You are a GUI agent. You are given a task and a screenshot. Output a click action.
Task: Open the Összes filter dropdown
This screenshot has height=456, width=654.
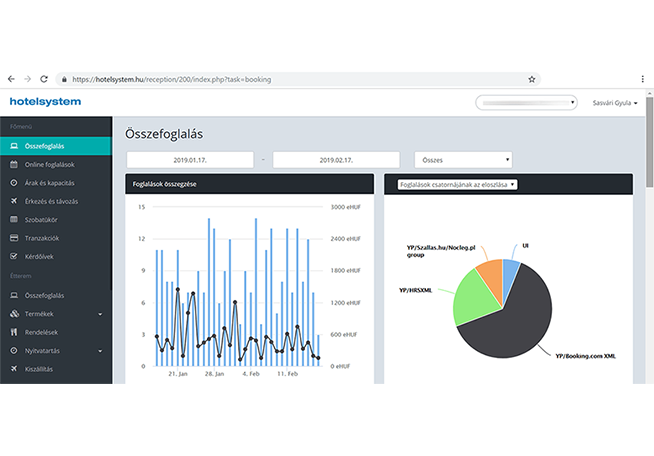[463, 159]
